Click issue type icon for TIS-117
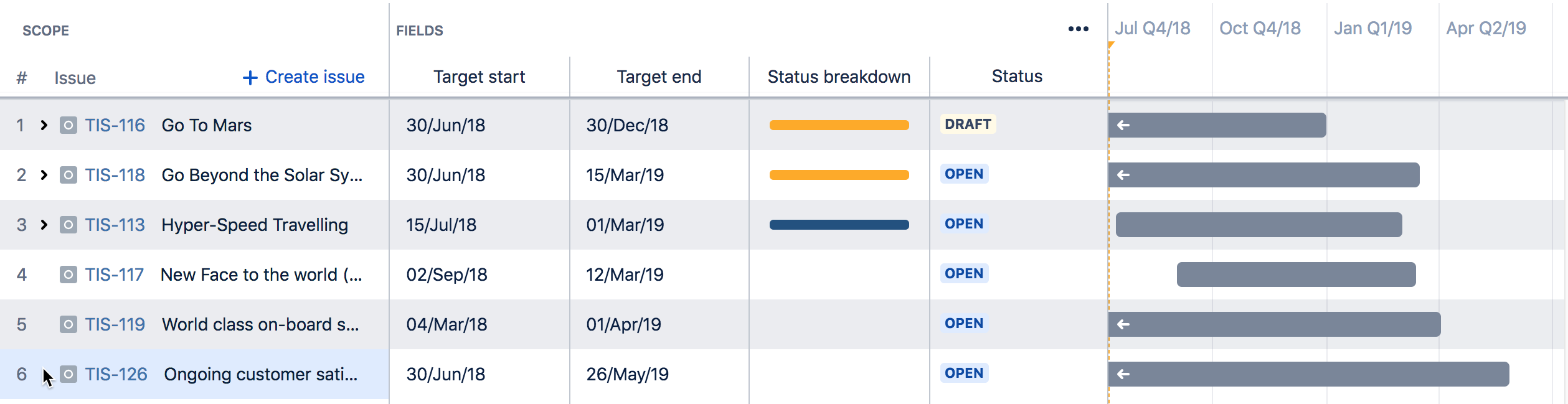The width and height of the screenshot is (1568, 404). coord(68,275)
